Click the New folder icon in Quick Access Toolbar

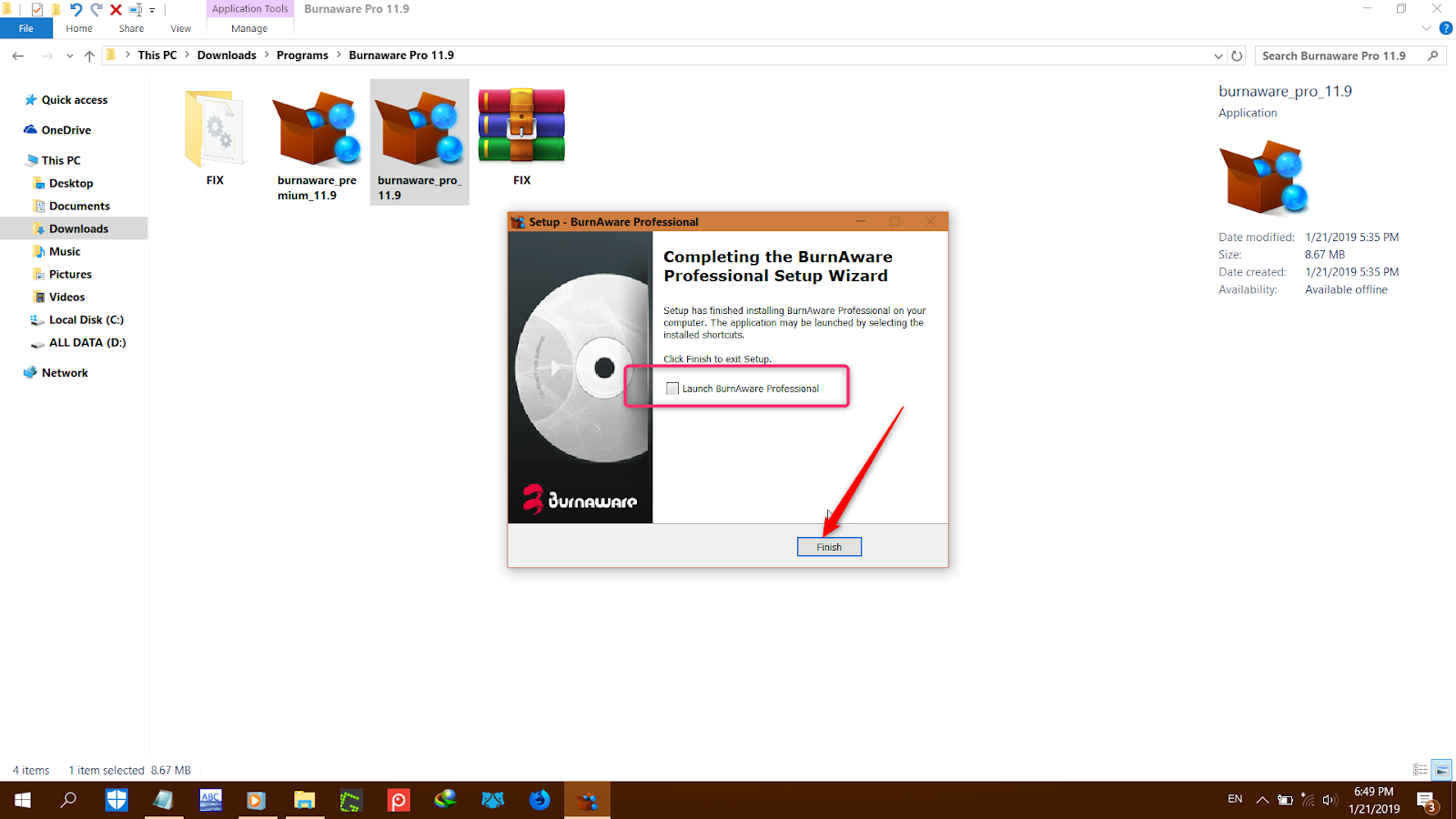tap(56, 9)
